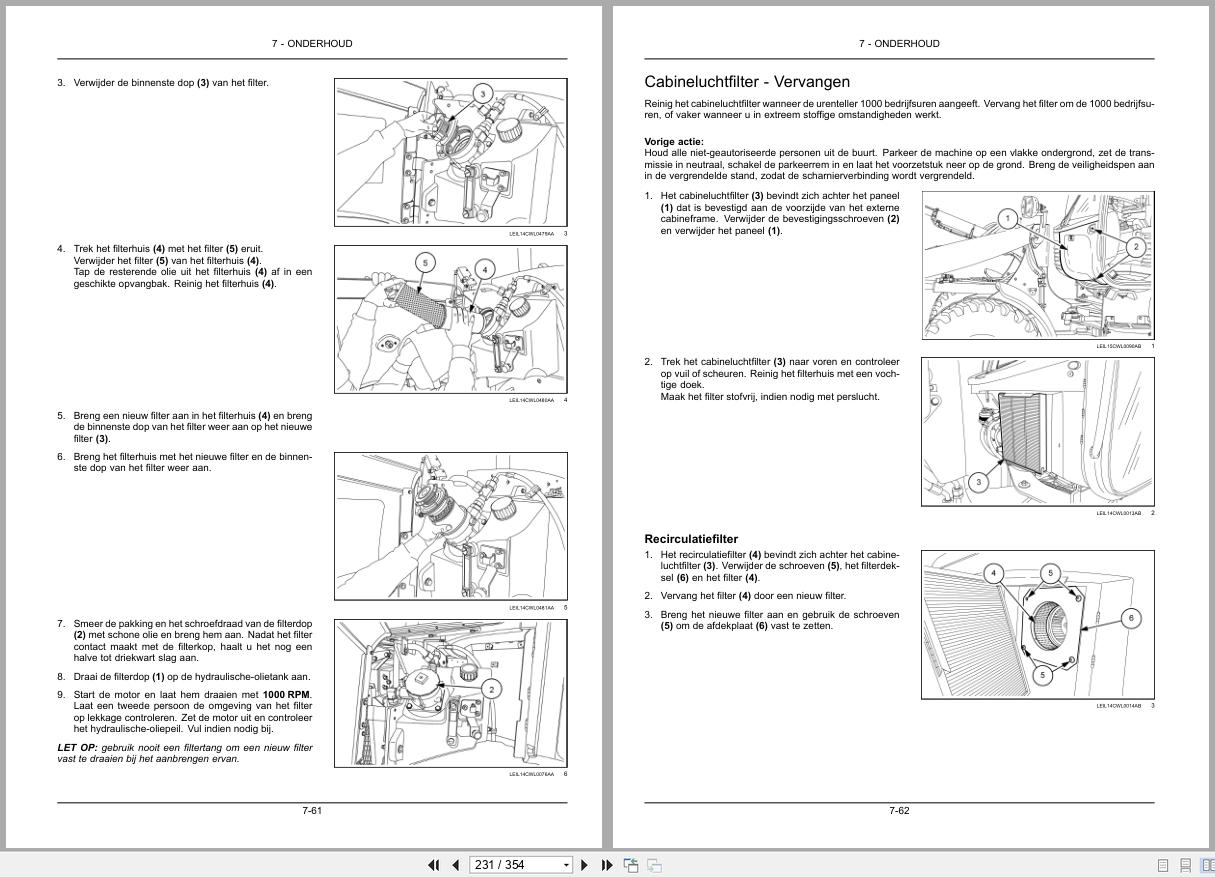The width and height of the screenshot is (1215, 877).
Task: Click figure 4 with filter element removal
Action: pos(450,319)
